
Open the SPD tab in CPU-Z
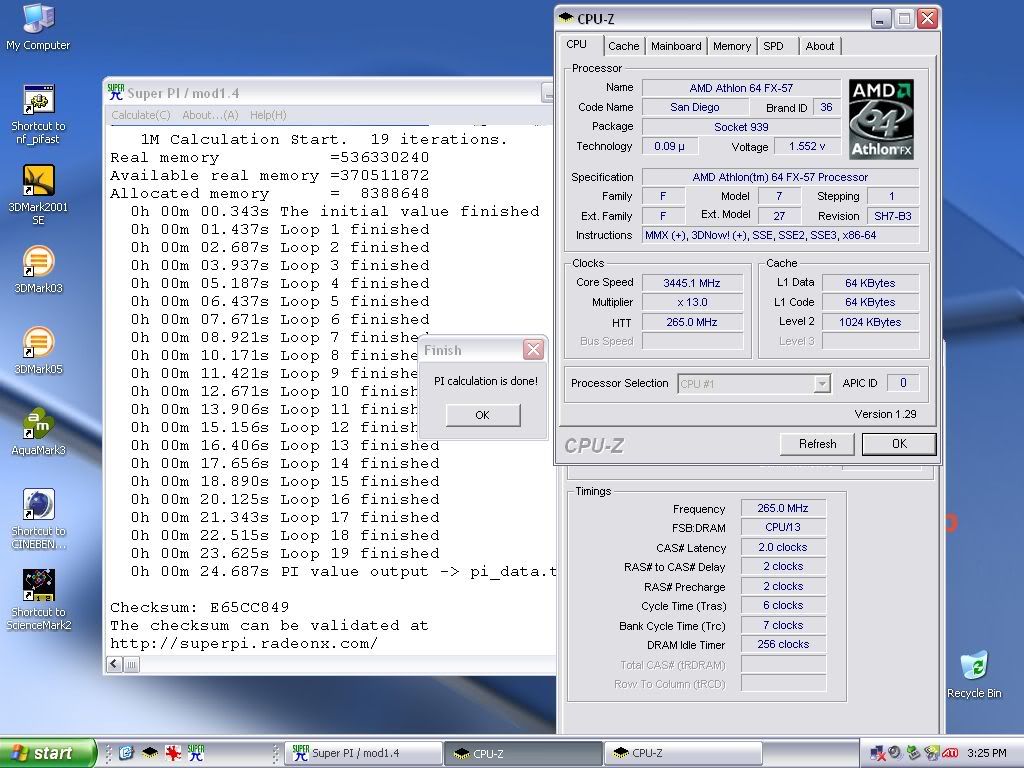pos(773,46)
